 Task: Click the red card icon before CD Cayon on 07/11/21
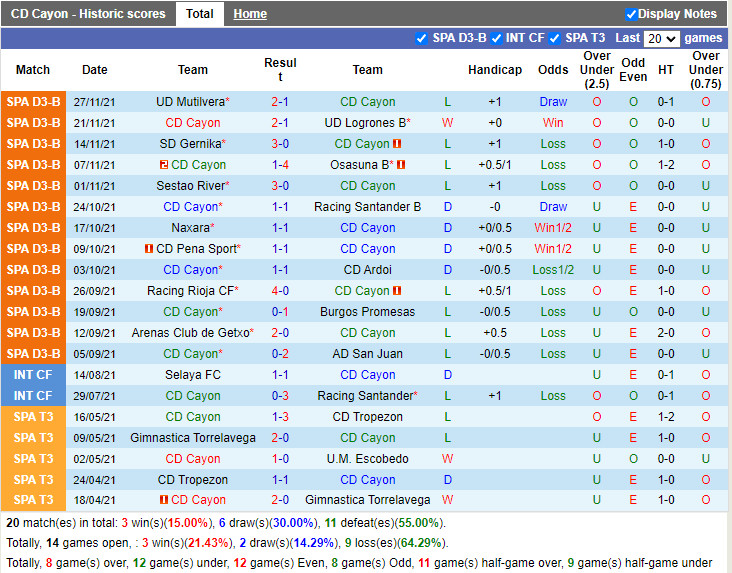[164, 164]
